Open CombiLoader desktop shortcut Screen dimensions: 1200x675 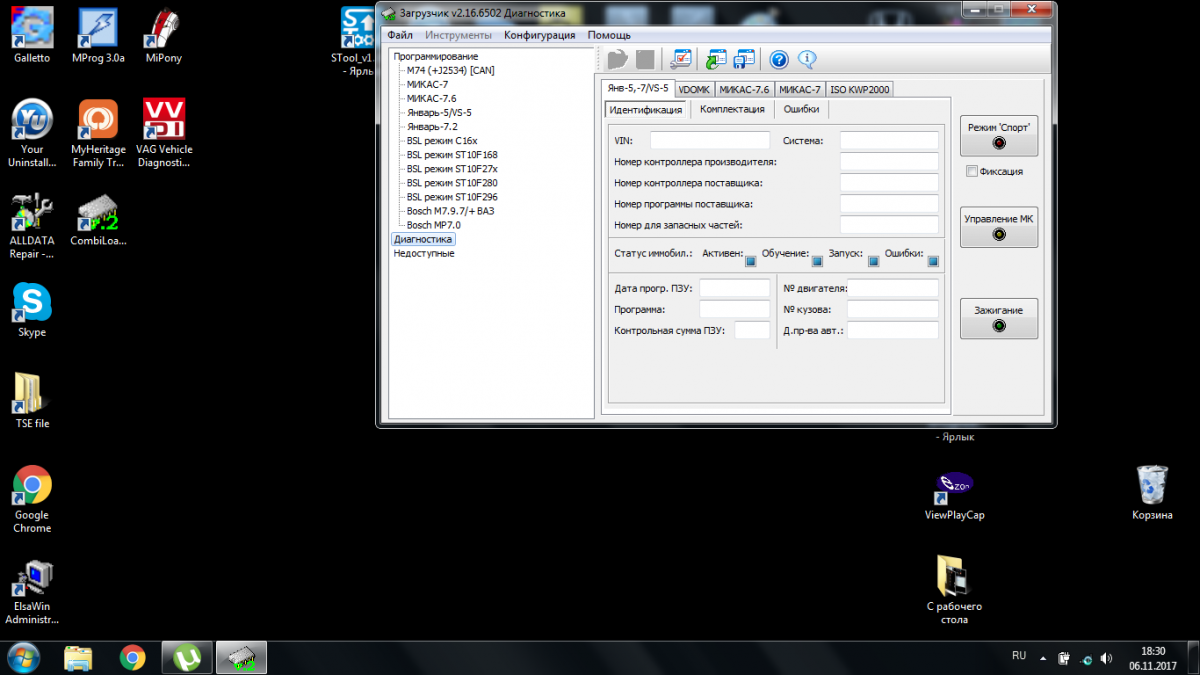[x=98, y=219]
